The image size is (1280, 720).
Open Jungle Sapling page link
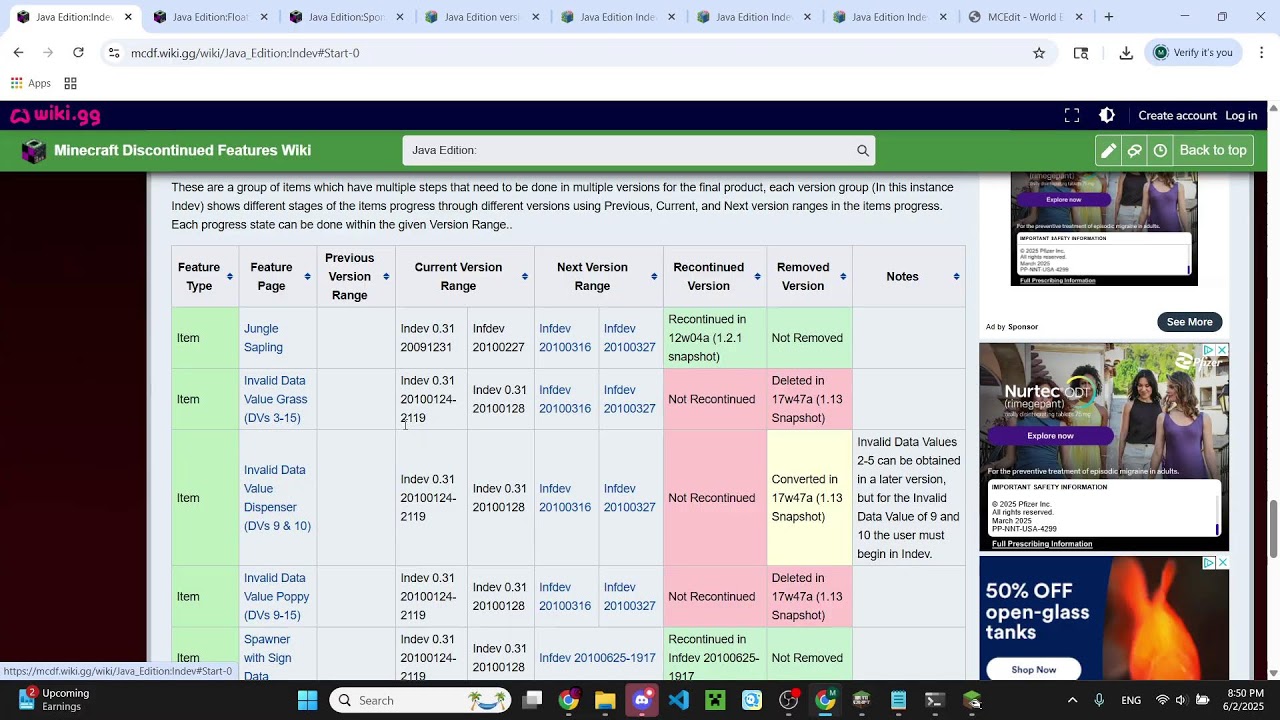tap(263, 338)
